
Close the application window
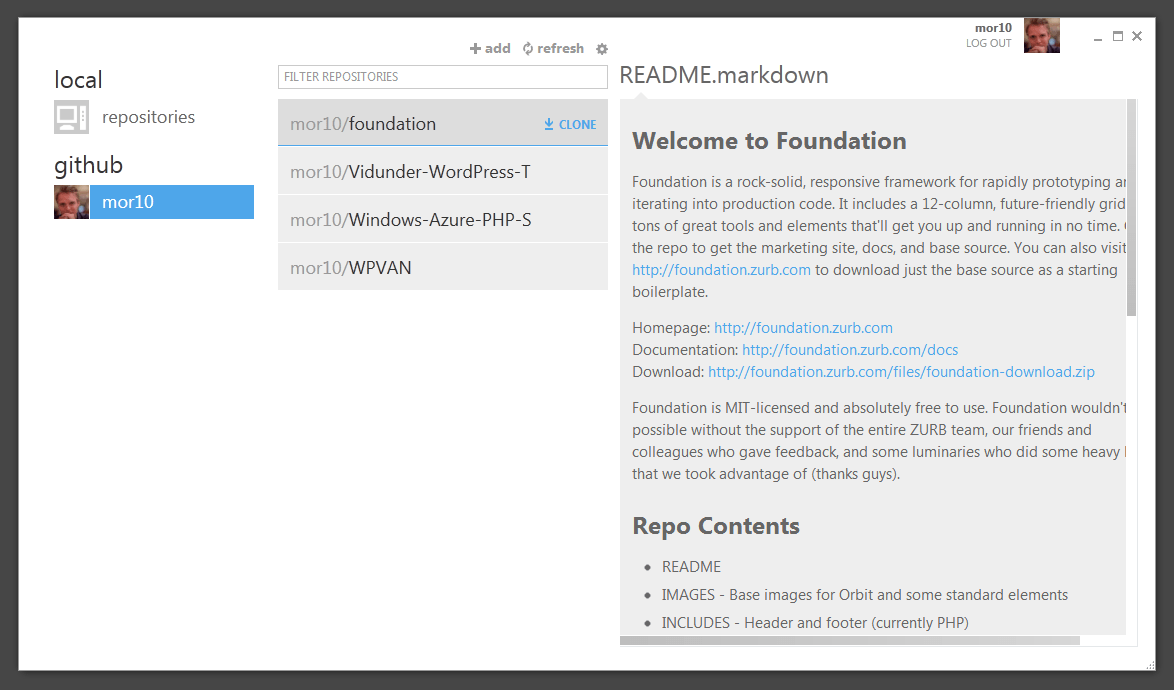[x=1137, y=36]
